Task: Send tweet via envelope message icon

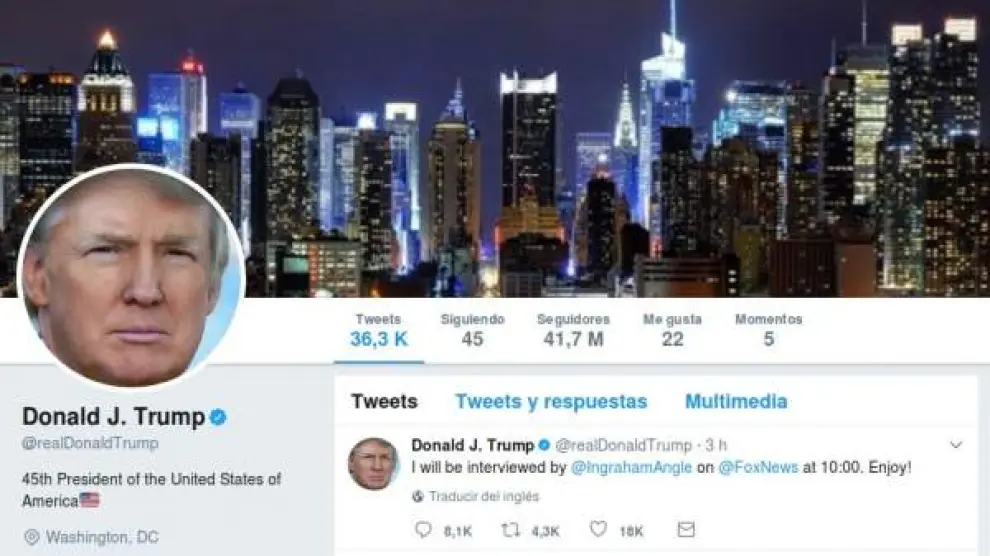Action: click(x=686, y=529)
